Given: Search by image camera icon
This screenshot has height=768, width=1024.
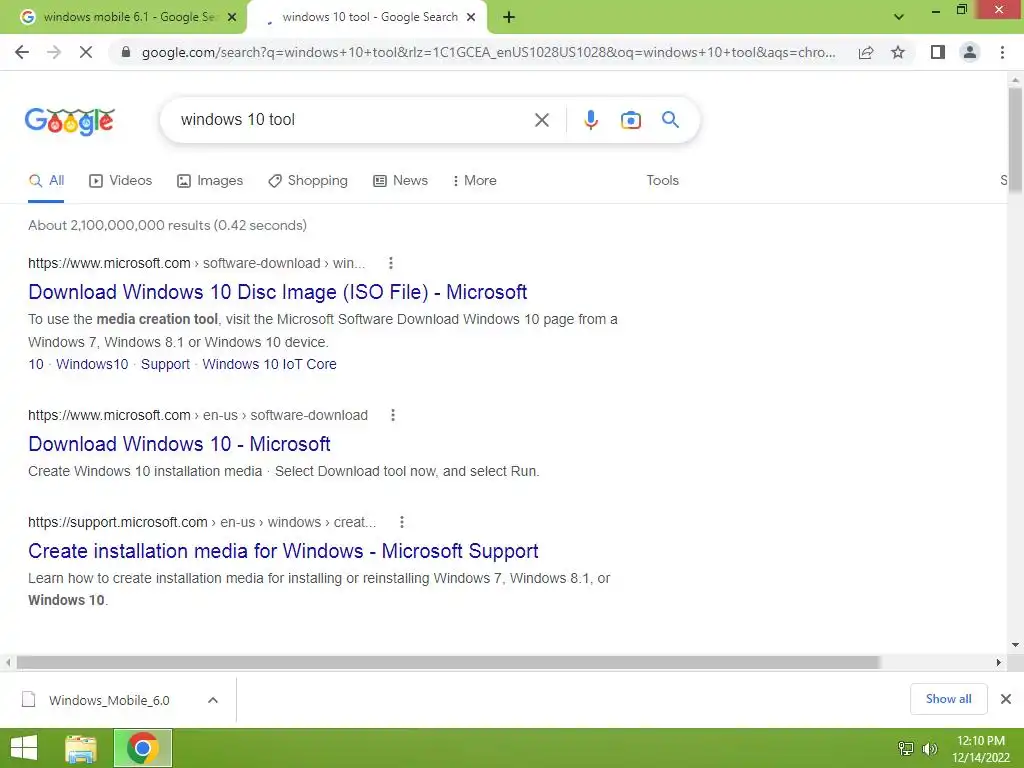Looking at the screenshot, I should (630, 120).
